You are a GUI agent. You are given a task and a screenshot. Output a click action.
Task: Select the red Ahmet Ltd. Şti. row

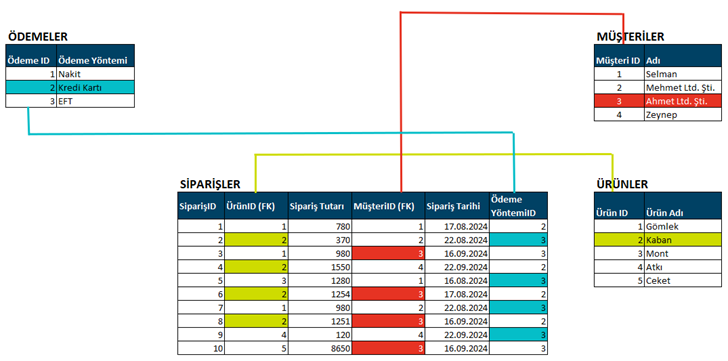coord(658,101)
